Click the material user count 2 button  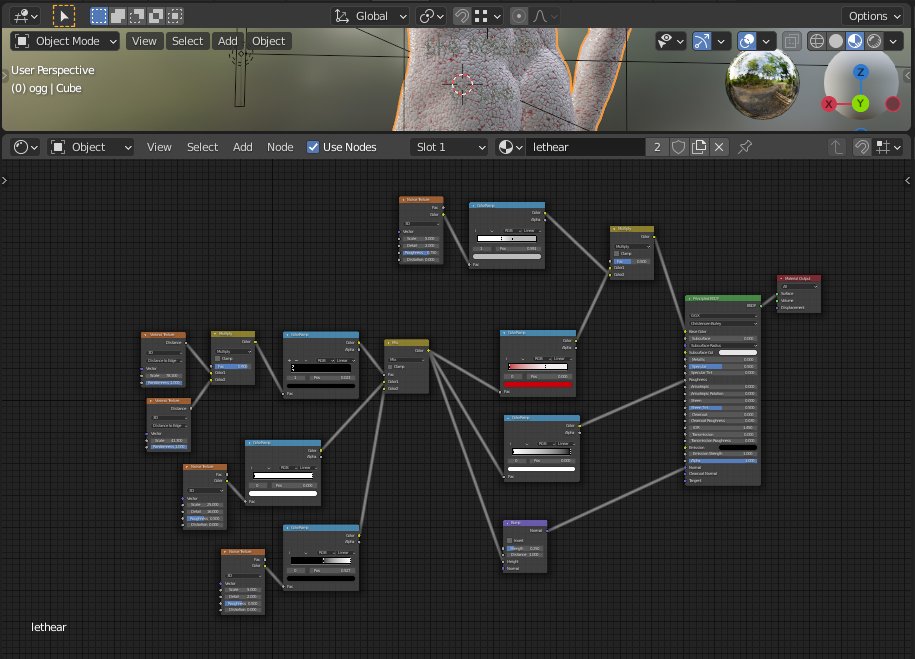(x=657, y=147)
